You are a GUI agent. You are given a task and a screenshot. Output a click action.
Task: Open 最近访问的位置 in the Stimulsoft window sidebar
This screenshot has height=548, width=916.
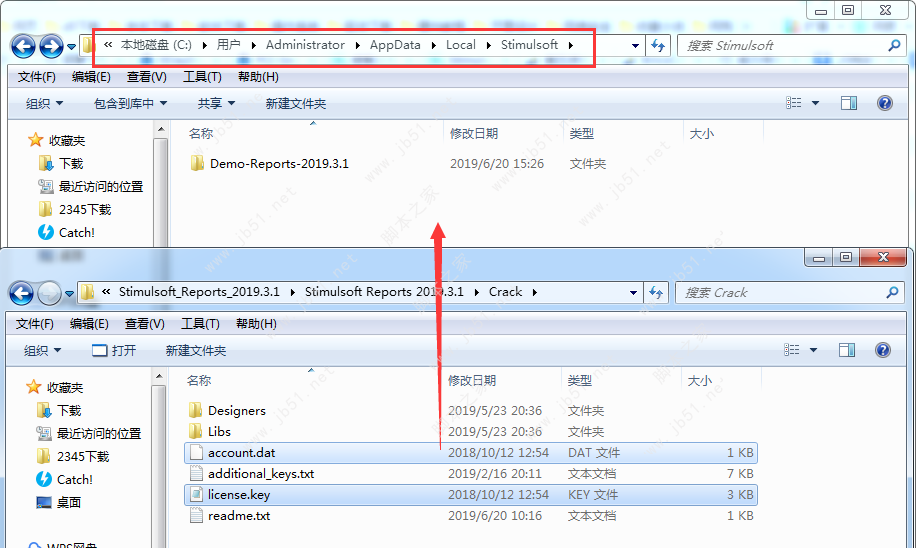pos(91,186)
